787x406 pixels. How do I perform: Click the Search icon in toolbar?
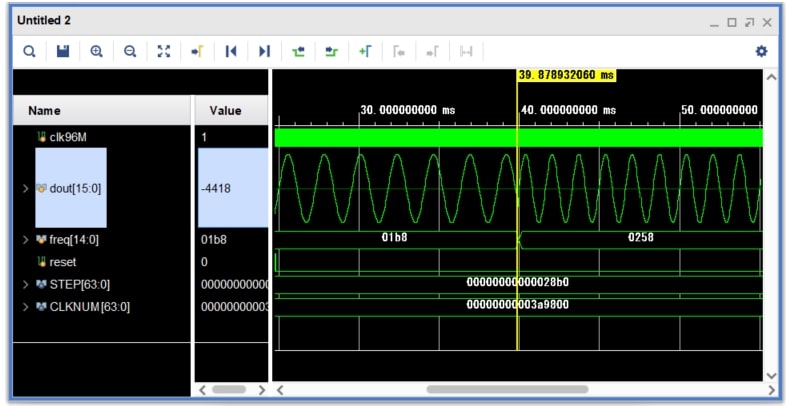pyautogui.click(x=30, y=51)
